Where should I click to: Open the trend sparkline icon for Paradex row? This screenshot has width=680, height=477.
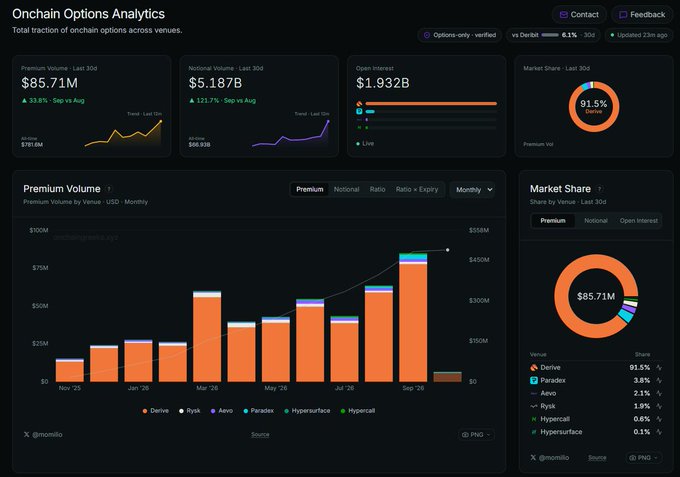(x=659, y=380)
